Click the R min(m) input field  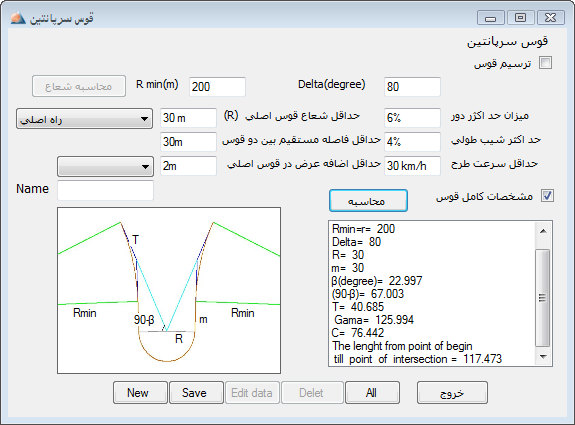pyautogui.click(x=217, y=87)
